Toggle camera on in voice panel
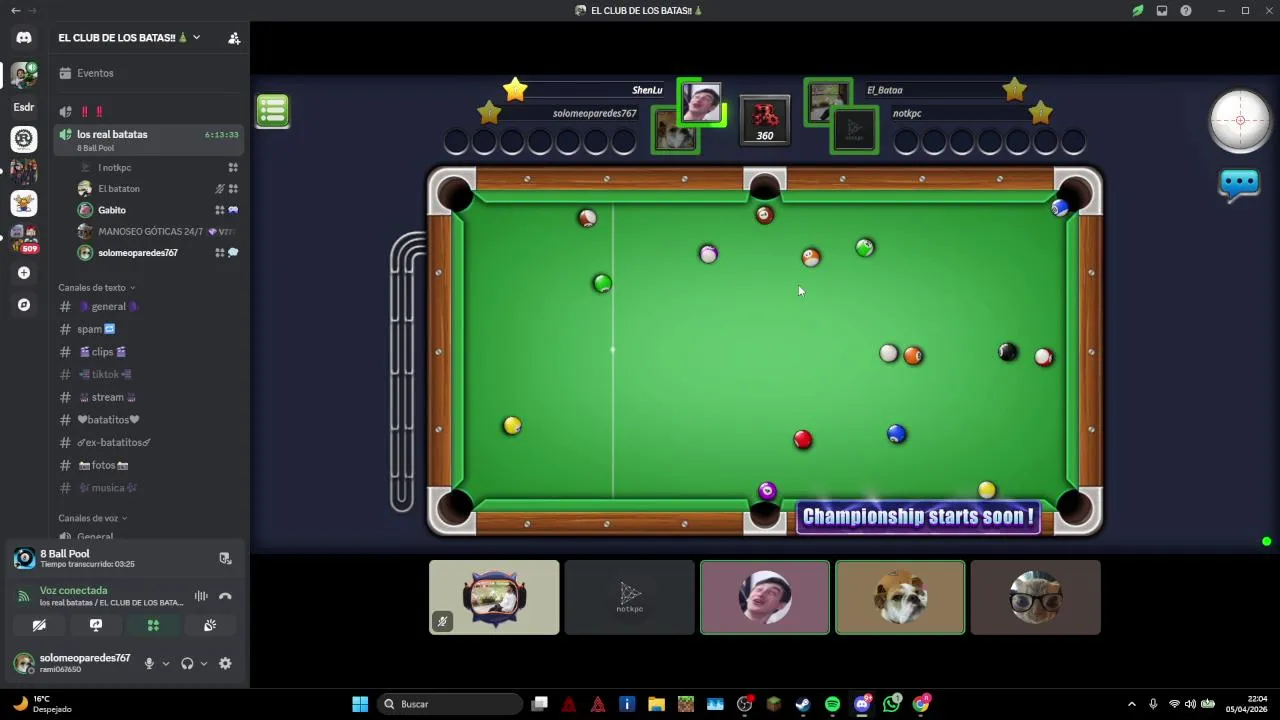1280x720 pixels. tap(39, 625)
